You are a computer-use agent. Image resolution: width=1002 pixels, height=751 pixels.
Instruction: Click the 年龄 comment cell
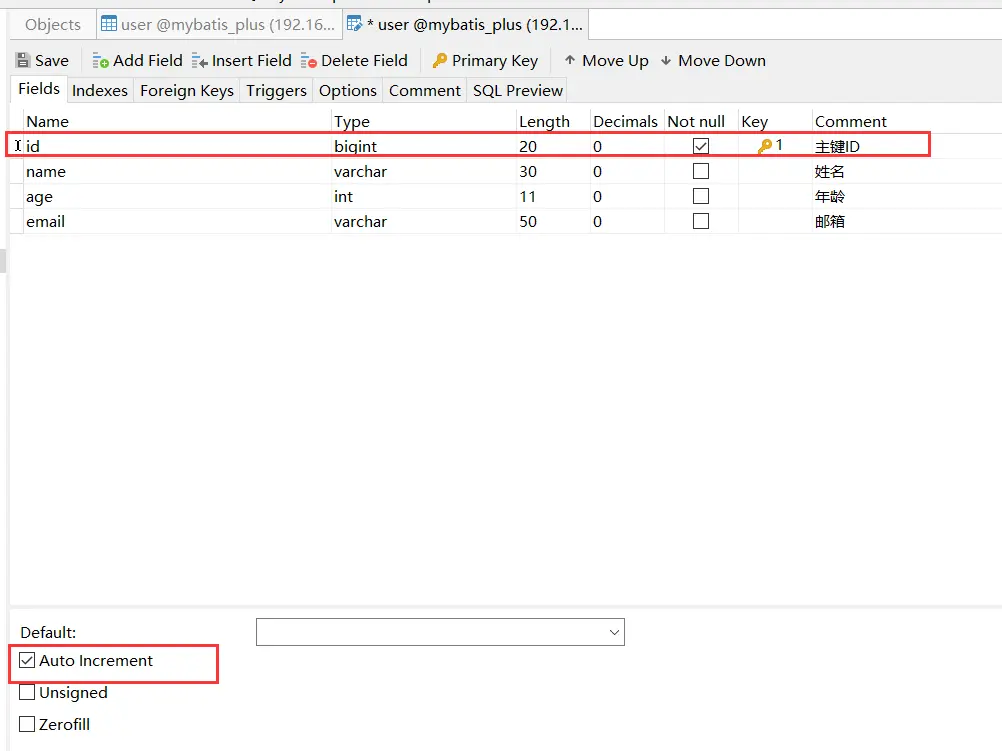[907, 196]
